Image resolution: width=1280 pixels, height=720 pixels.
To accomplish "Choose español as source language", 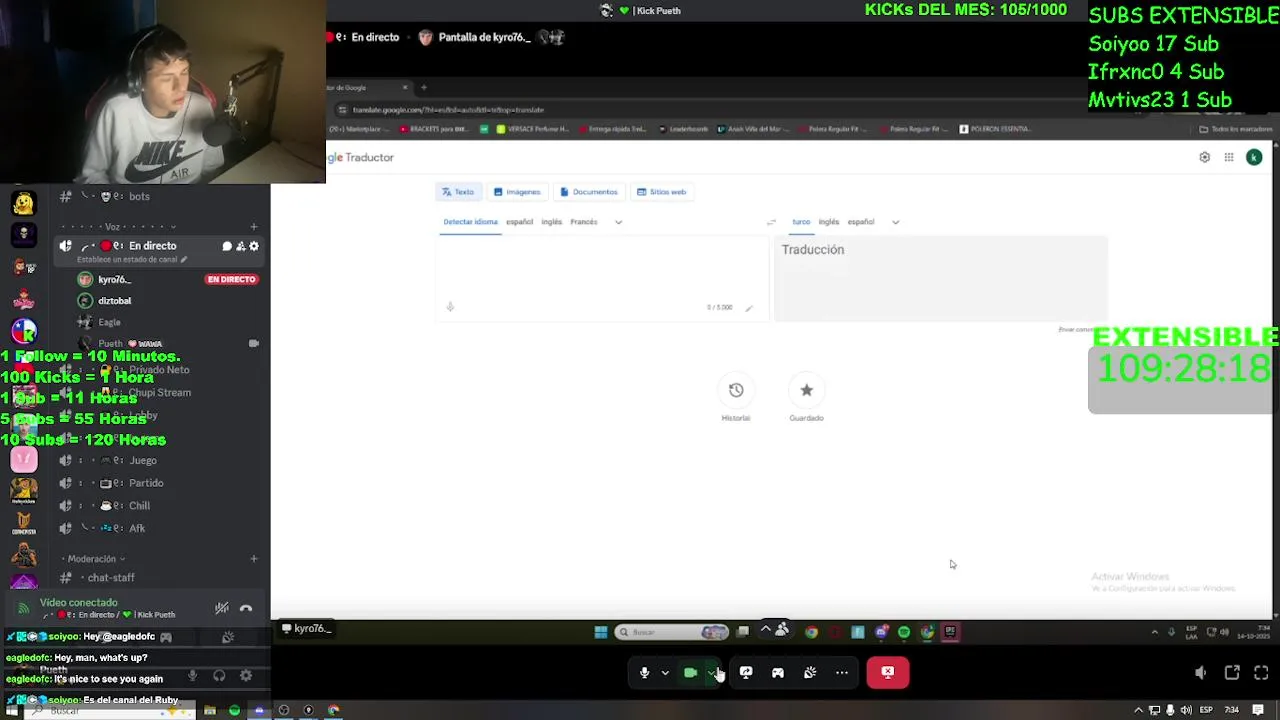I will (519, 222).
